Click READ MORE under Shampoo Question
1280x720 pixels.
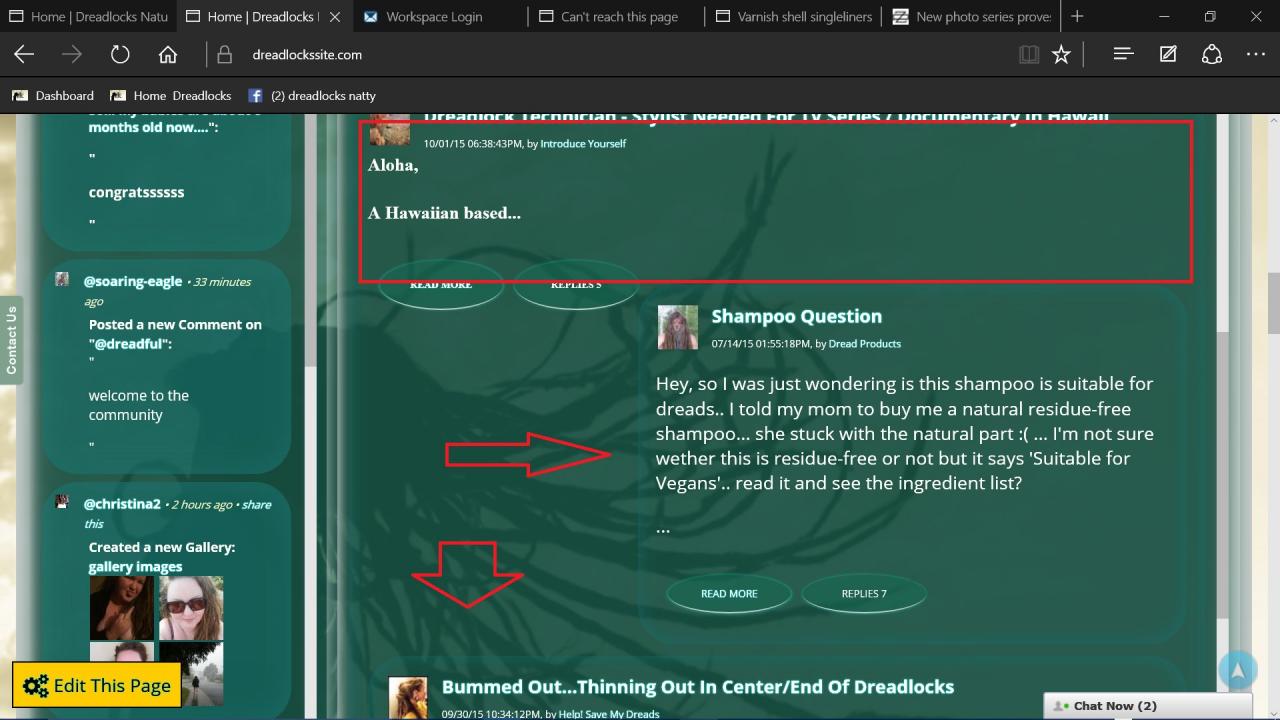click(x=729, y=593)
